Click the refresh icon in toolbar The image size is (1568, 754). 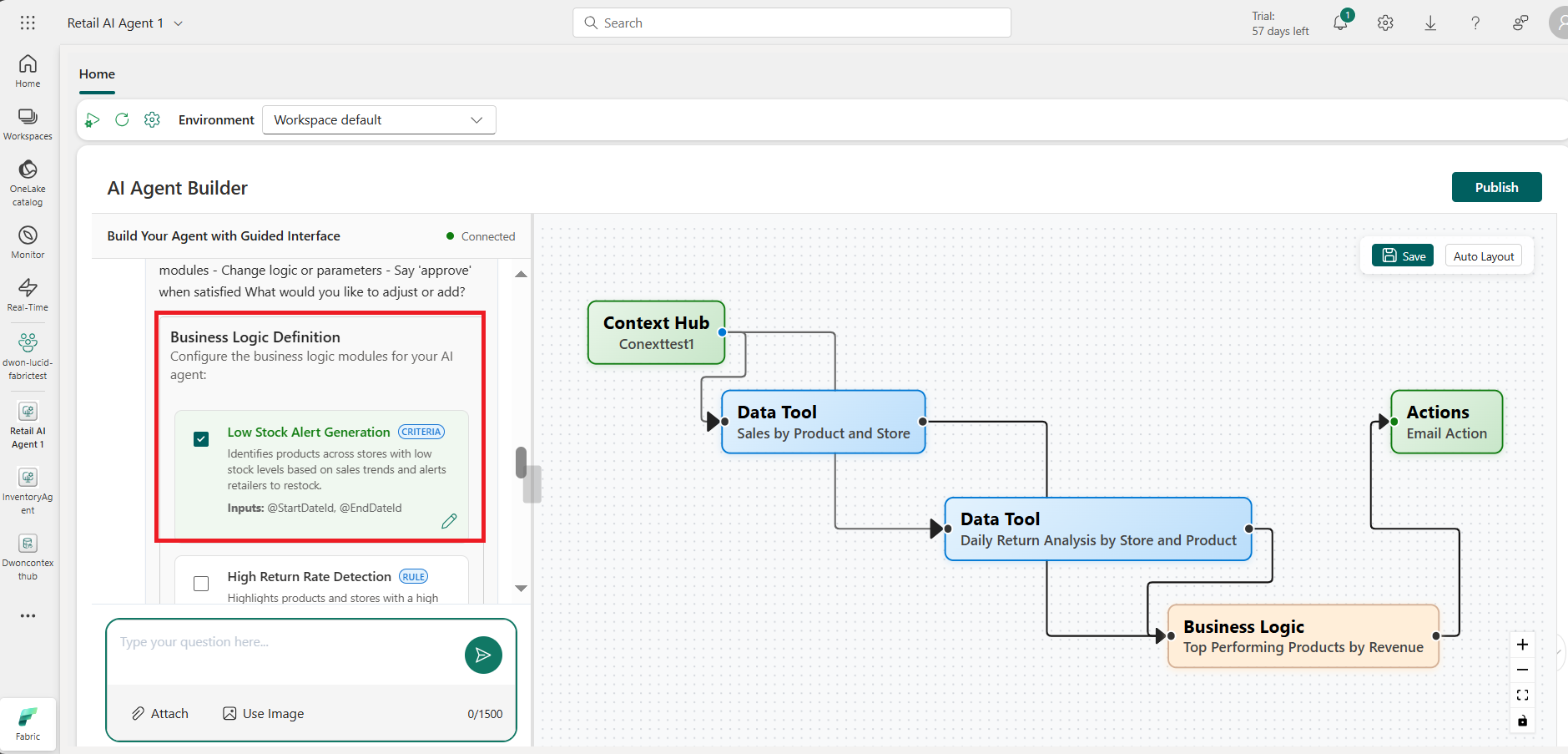tap(122, 119)
